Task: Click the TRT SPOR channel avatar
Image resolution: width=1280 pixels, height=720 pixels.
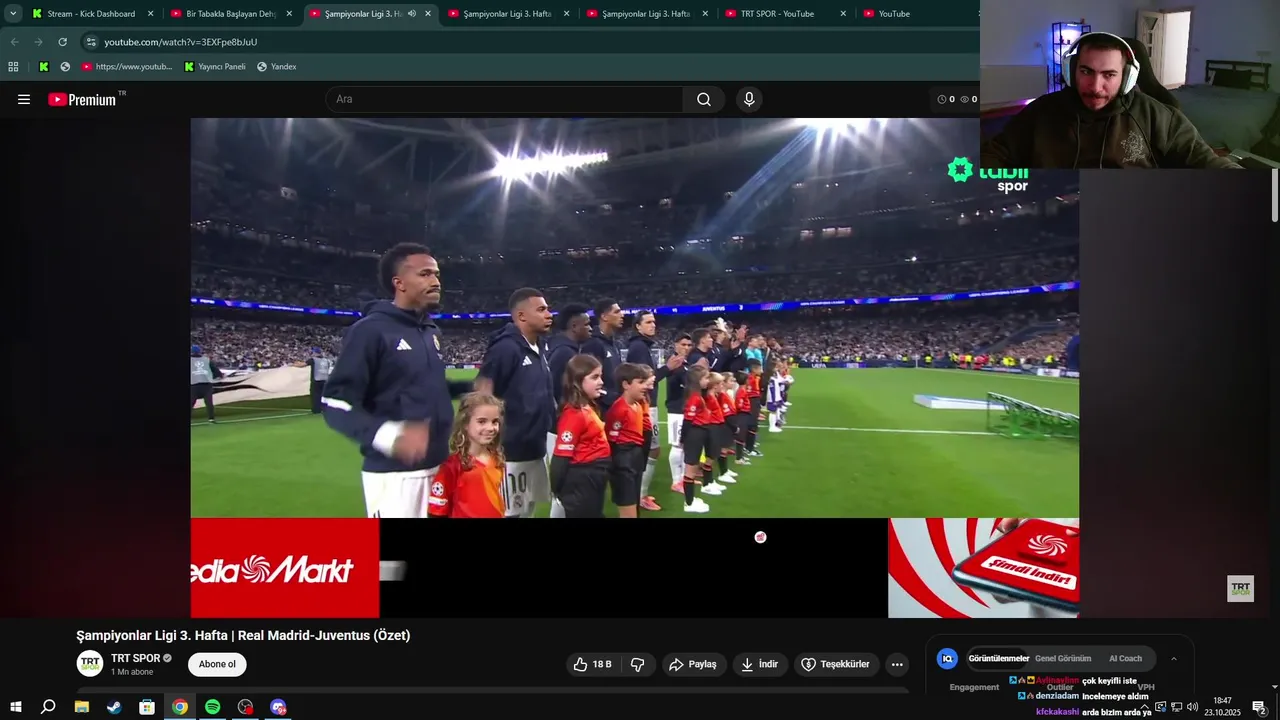Action: coord(90,663)
